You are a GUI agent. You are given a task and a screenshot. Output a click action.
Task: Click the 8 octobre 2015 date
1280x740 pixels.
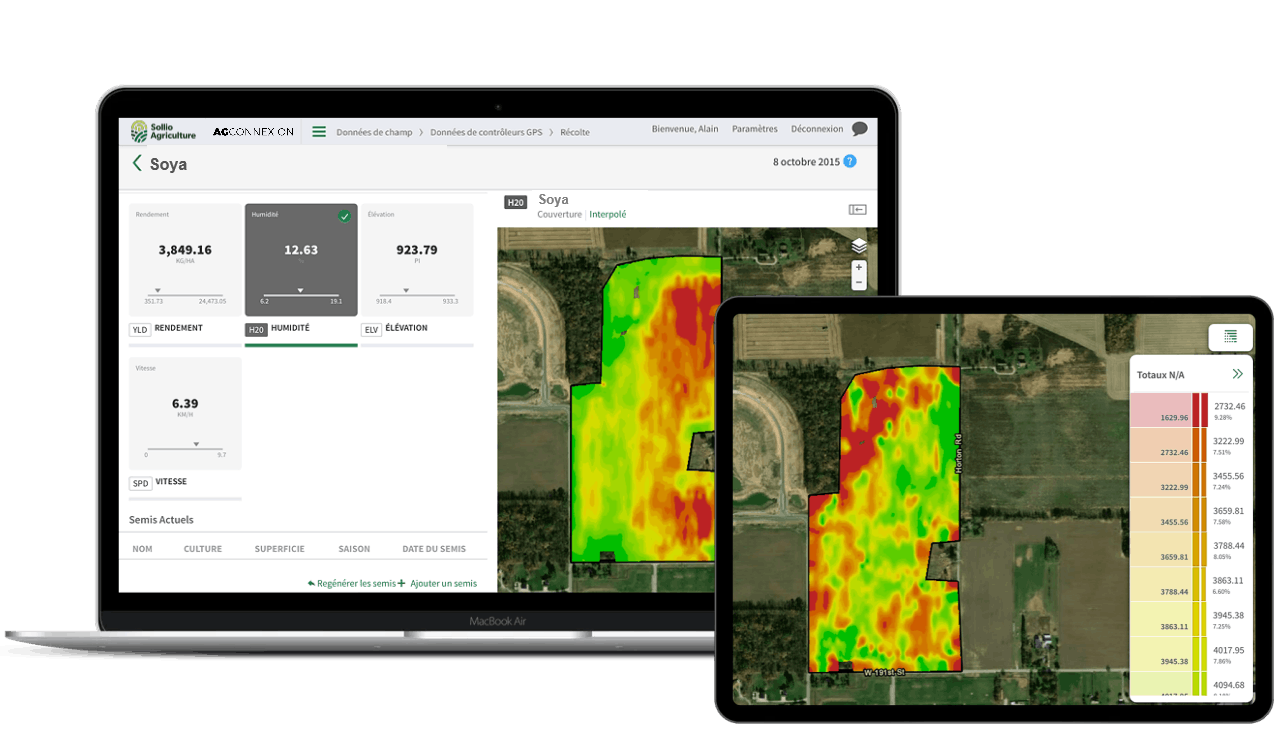[806, 162]
